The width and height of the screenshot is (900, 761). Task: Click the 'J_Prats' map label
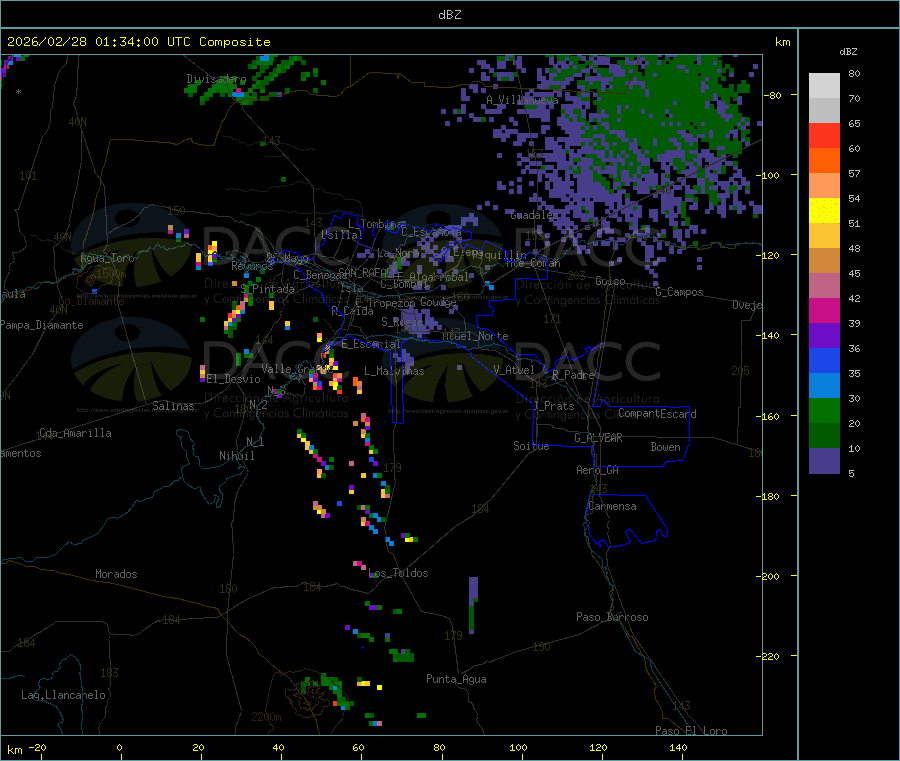point(553,406)
